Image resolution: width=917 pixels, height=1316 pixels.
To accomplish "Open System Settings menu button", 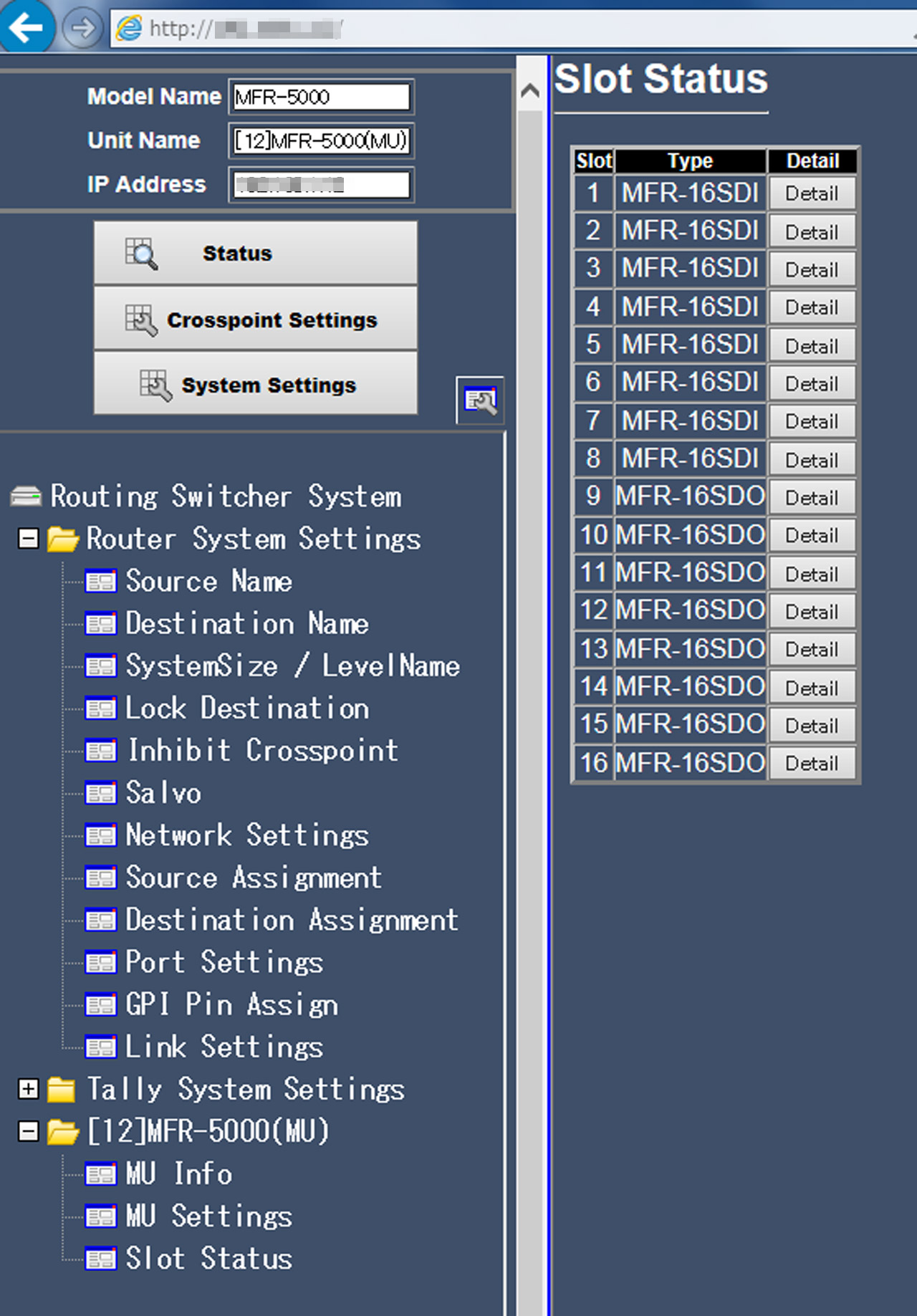I will pos(256,383).
